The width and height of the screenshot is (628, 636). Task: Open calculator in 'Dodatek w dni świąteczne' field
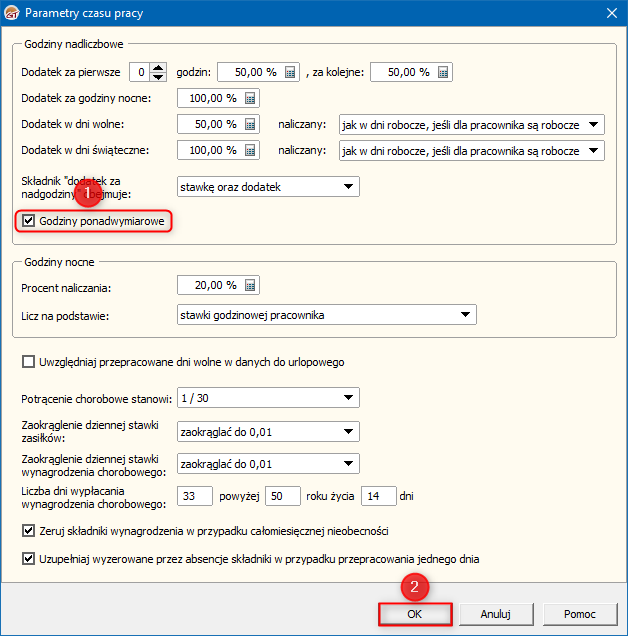click(250, 150)
